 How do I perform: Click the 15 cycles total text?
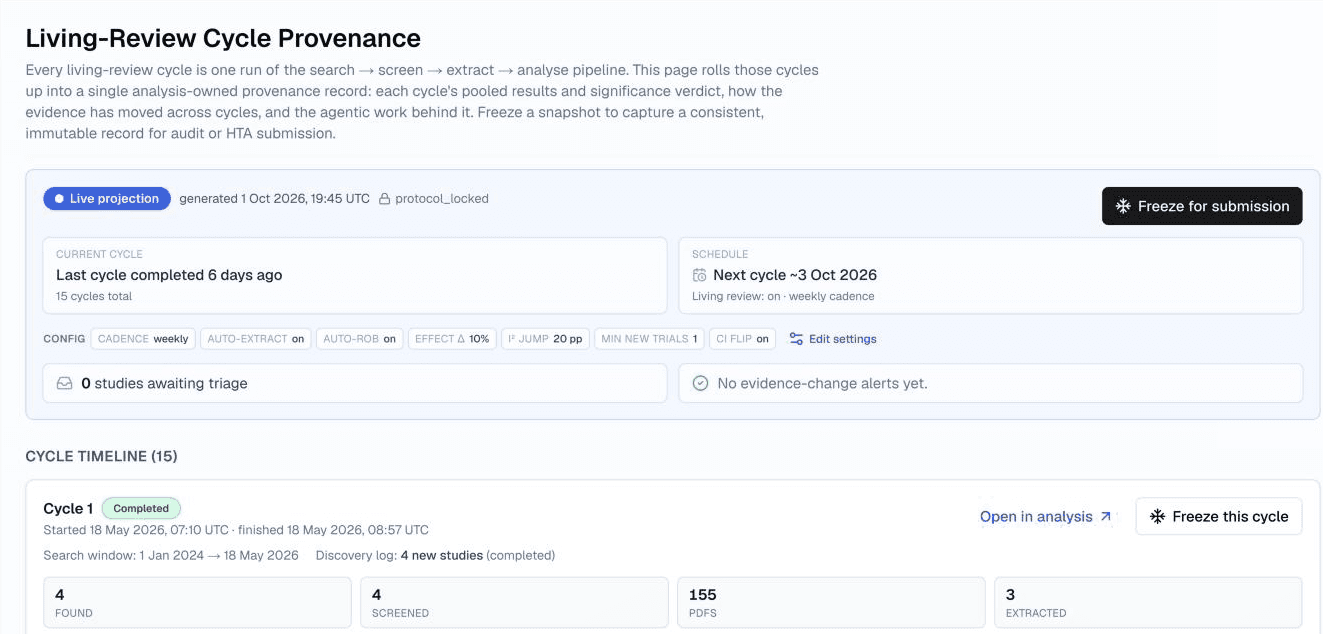point(94,296)
